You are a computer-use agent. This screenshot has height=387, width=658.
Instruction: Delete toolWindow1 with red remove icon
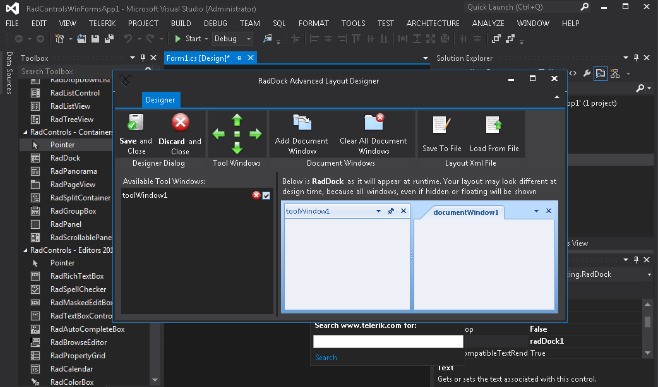point(256,195)
